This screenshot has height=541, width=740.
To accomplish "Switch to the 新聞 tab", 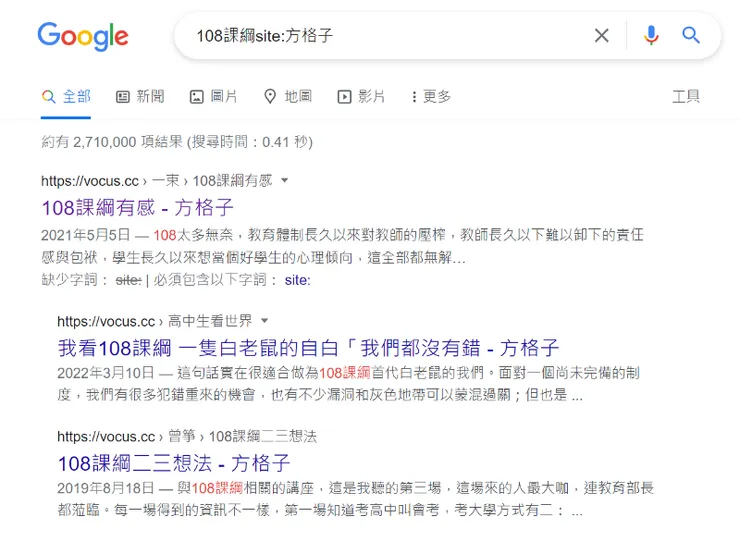I will pos(140,97).
